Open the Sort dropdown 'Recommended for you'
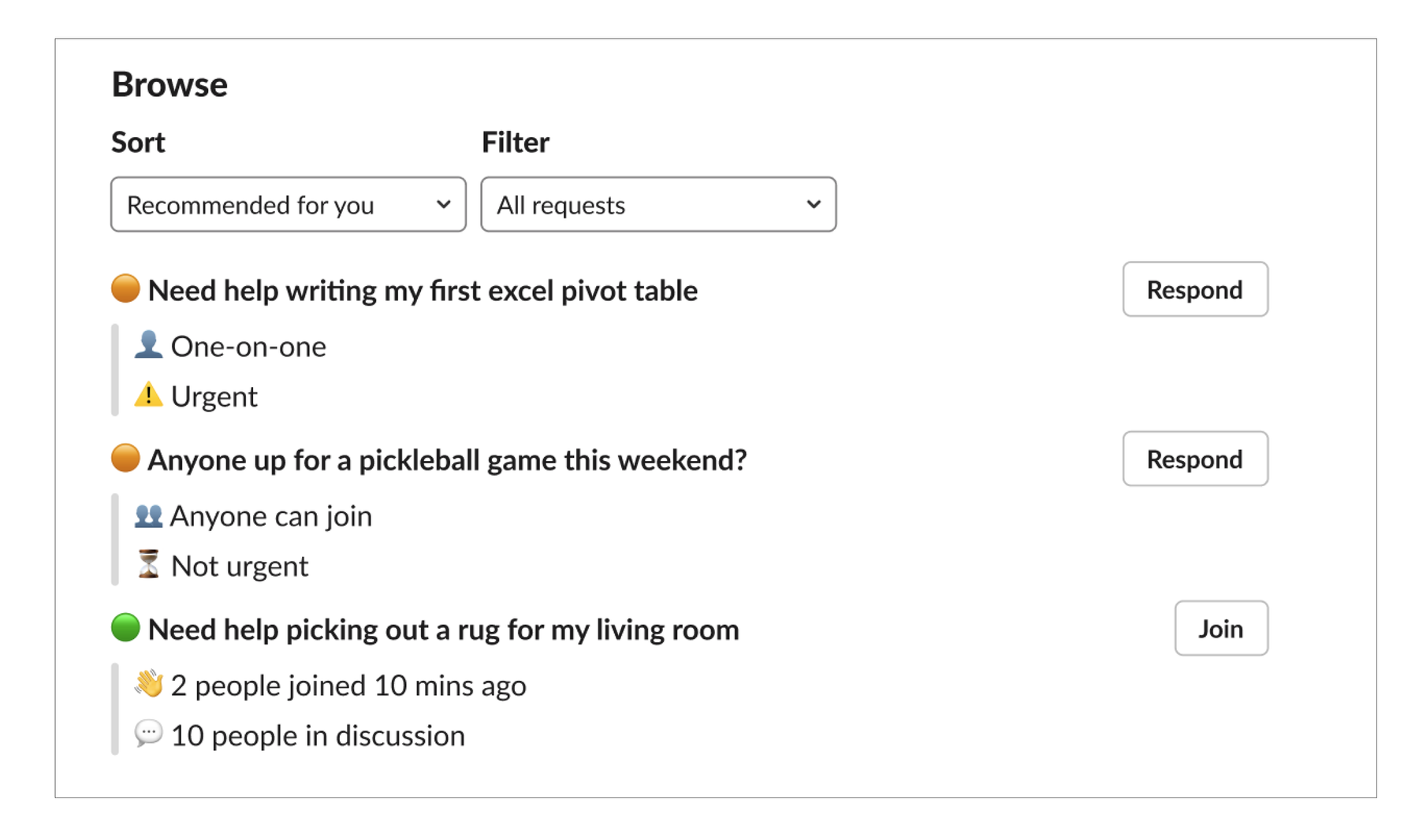 click(288, 205)
